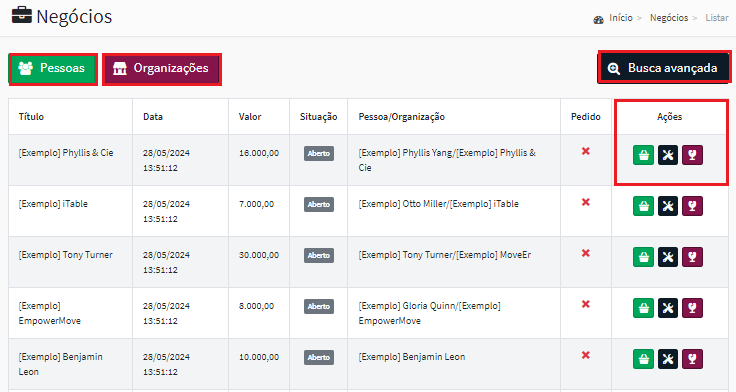Click red X Pedido mark for iTable
Screen dimensions: 736x392
[585, 202]
